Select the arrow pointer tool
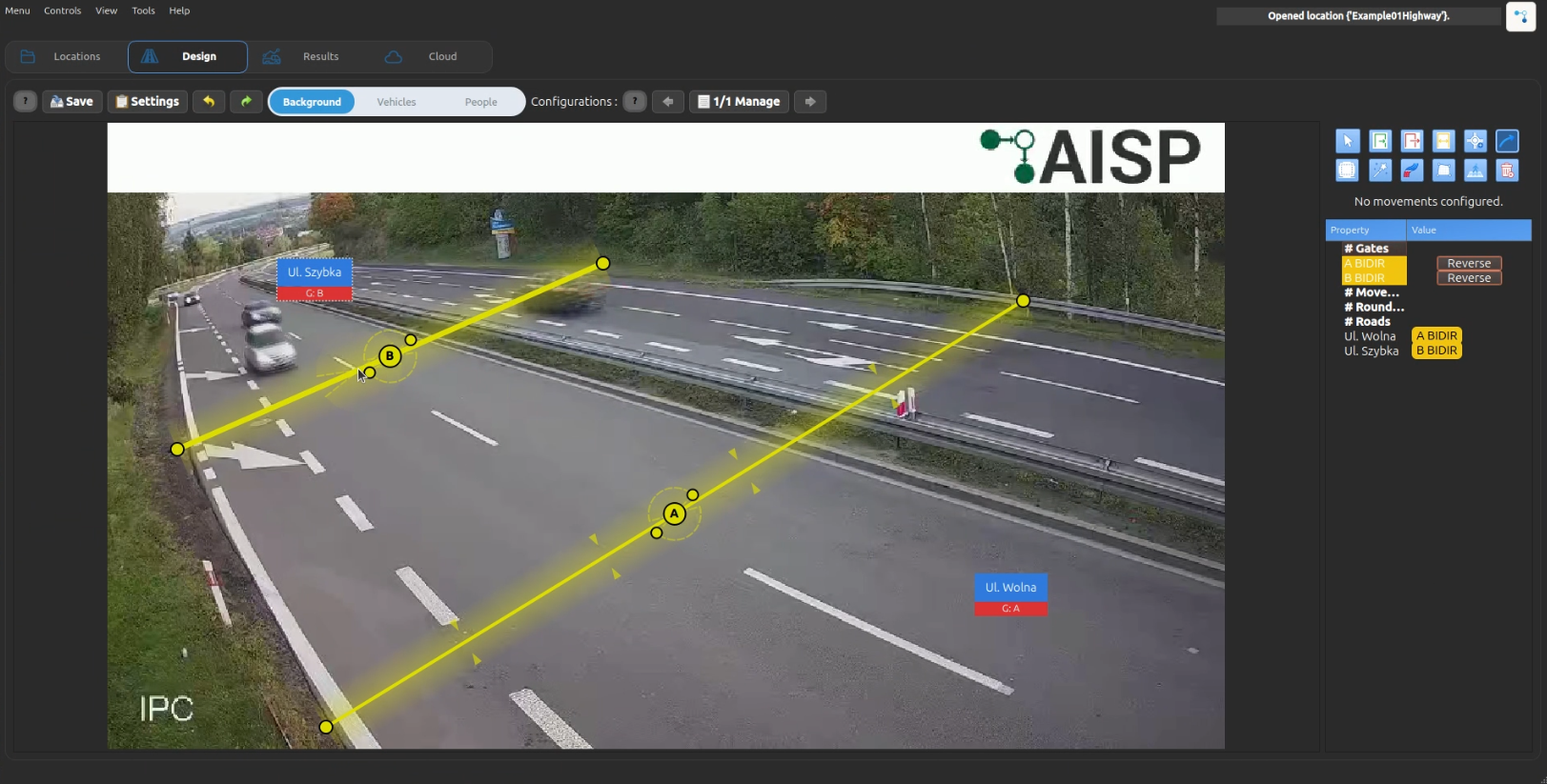The width and height of the screenshot is (1547, 784). 1347,141
